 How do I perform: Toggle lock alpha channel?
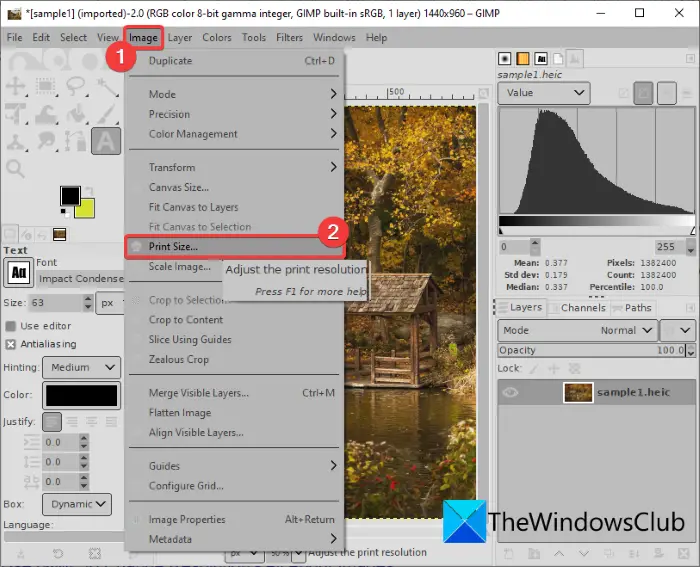(x=574, y=369)
